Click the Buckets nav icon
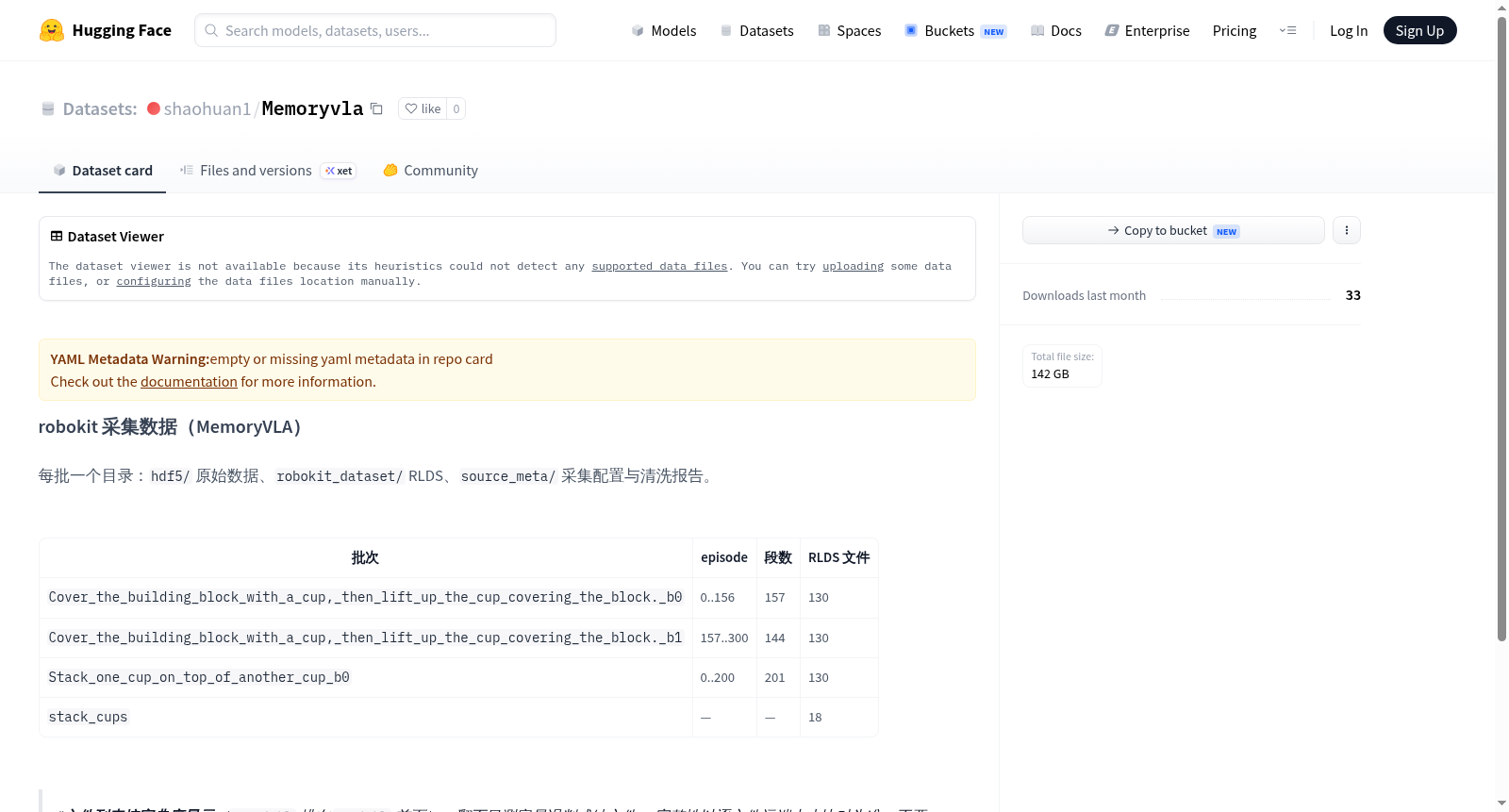Image resolution: width=1509 pixels, height=812 pixels. (911, 30)
